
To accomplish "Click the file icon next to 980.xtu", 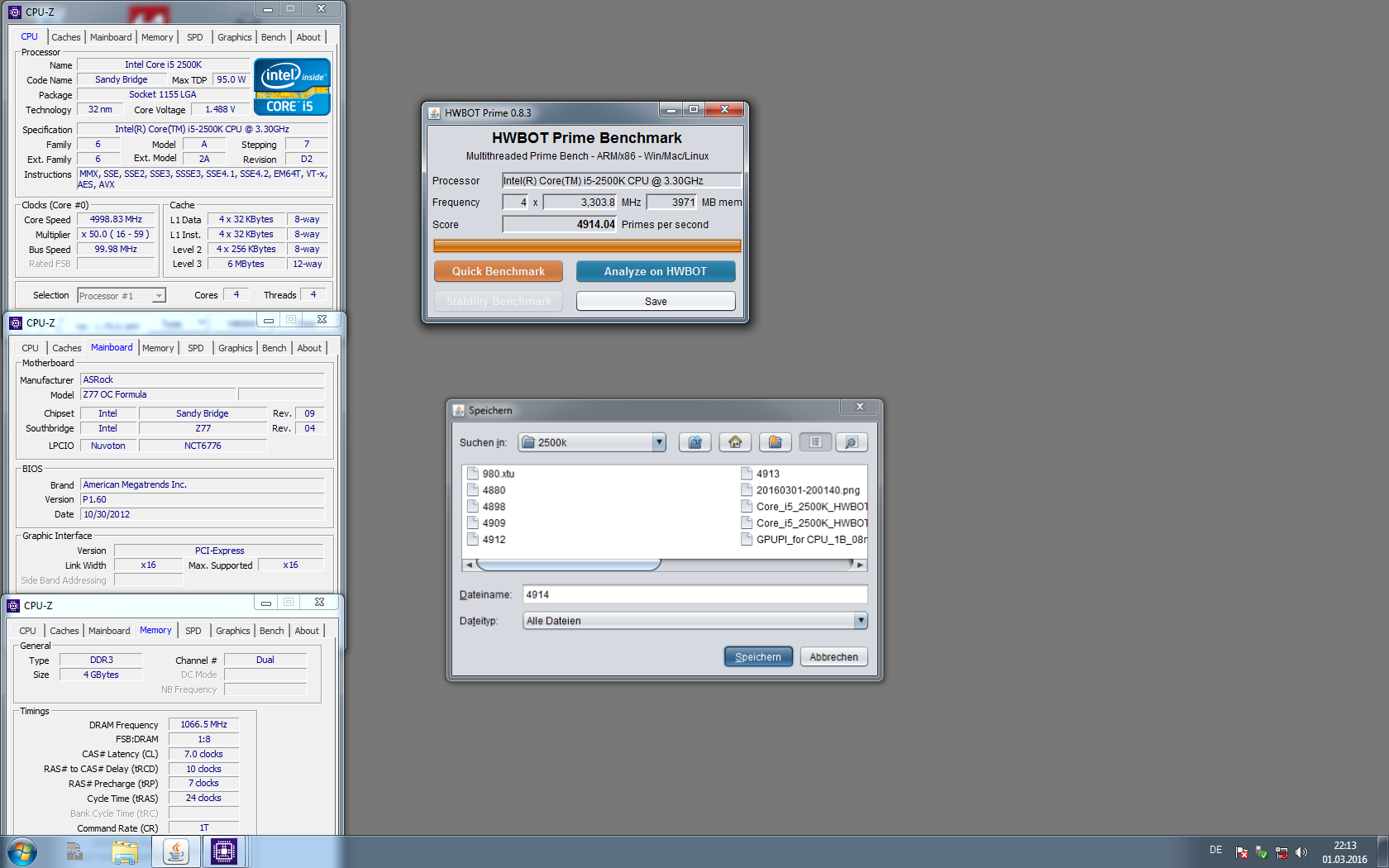I will [473, 474].
